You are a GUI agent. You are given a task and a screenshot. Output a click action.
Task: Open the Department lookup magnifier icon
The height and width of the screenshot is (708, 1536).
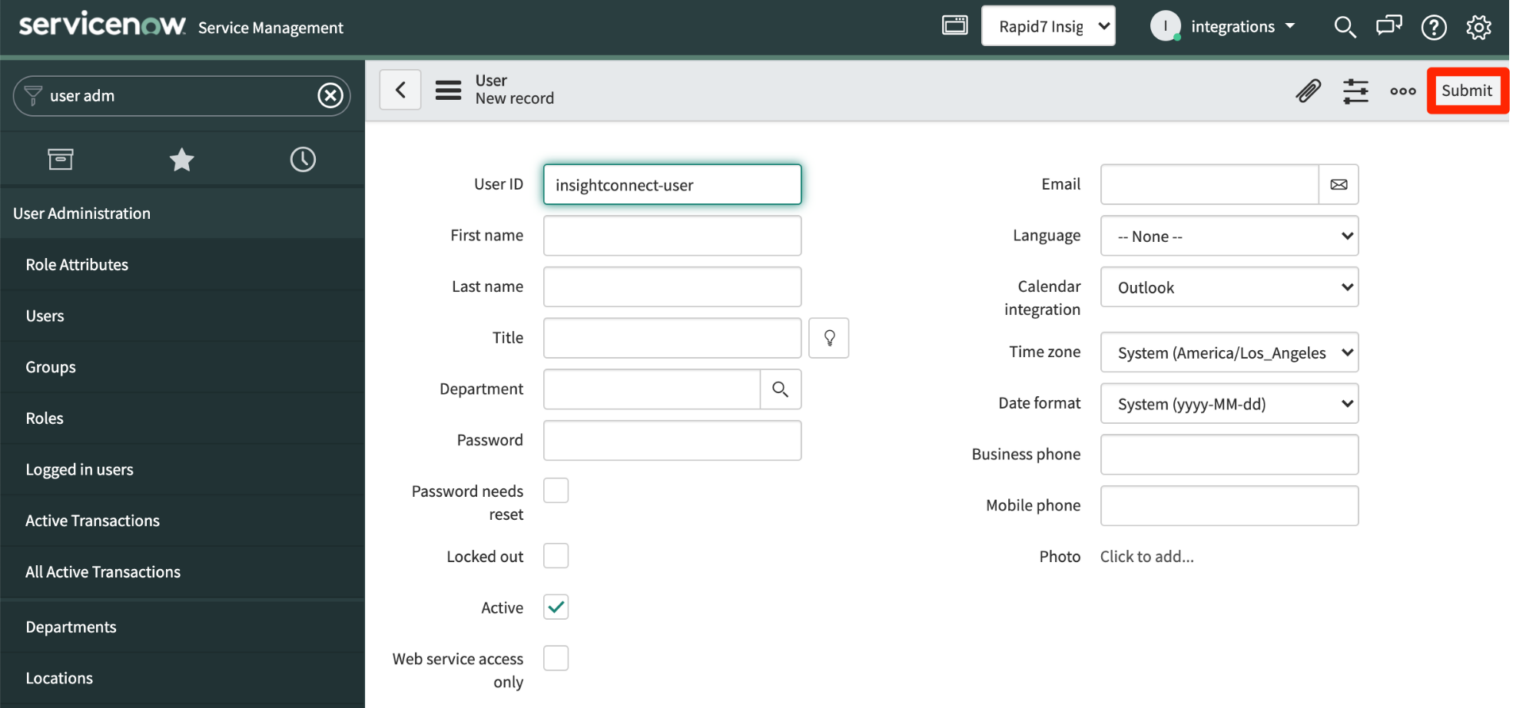780,389
